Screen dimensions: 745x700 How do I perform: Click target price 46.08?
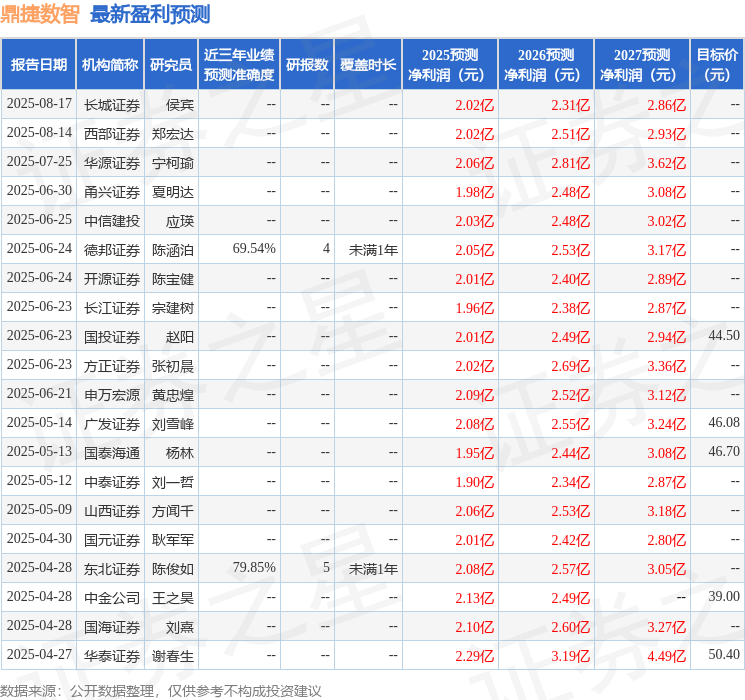(x=724, y=422)
